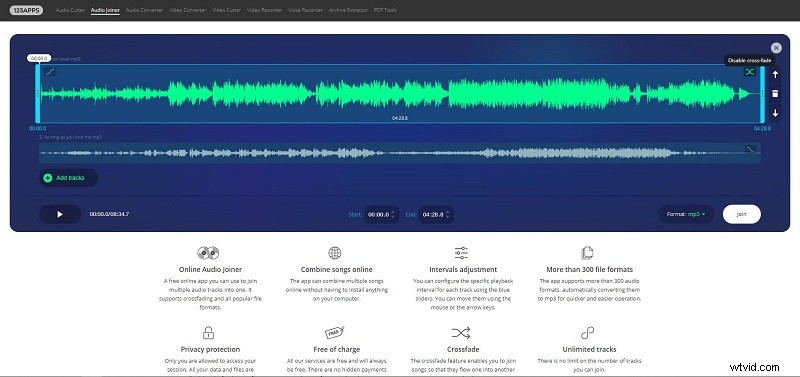Click the Privacy protection lock icon
This screenshot has height=377, width=800.
pyautogui.click(x=208, y=333)
